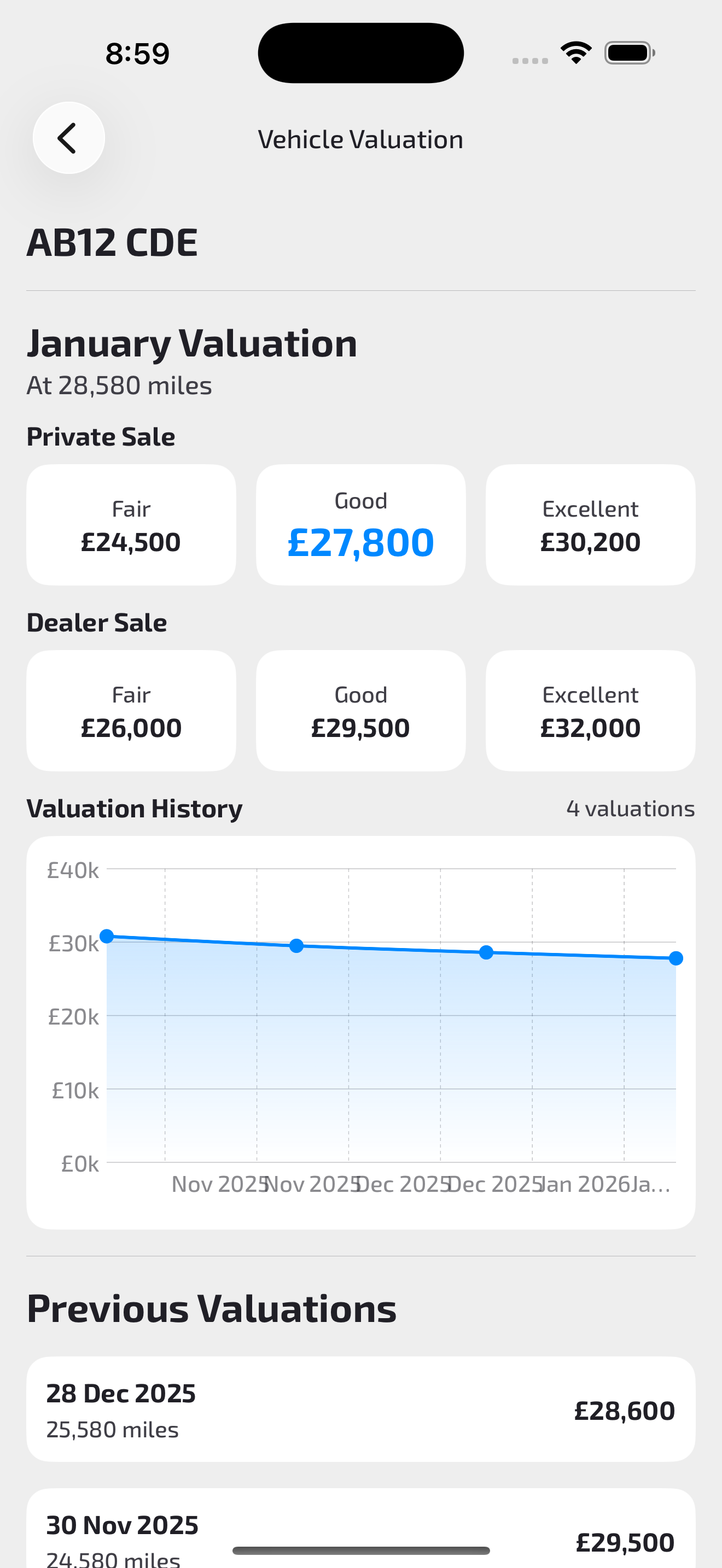
Task: Select Private Sale Excellent £30,200 card
Action: pos(590,525)
